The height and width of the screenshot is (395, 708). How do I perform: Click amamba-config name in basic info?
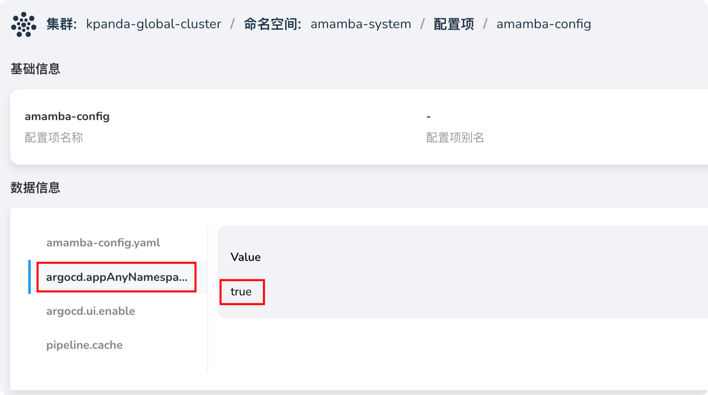point(67,116)
